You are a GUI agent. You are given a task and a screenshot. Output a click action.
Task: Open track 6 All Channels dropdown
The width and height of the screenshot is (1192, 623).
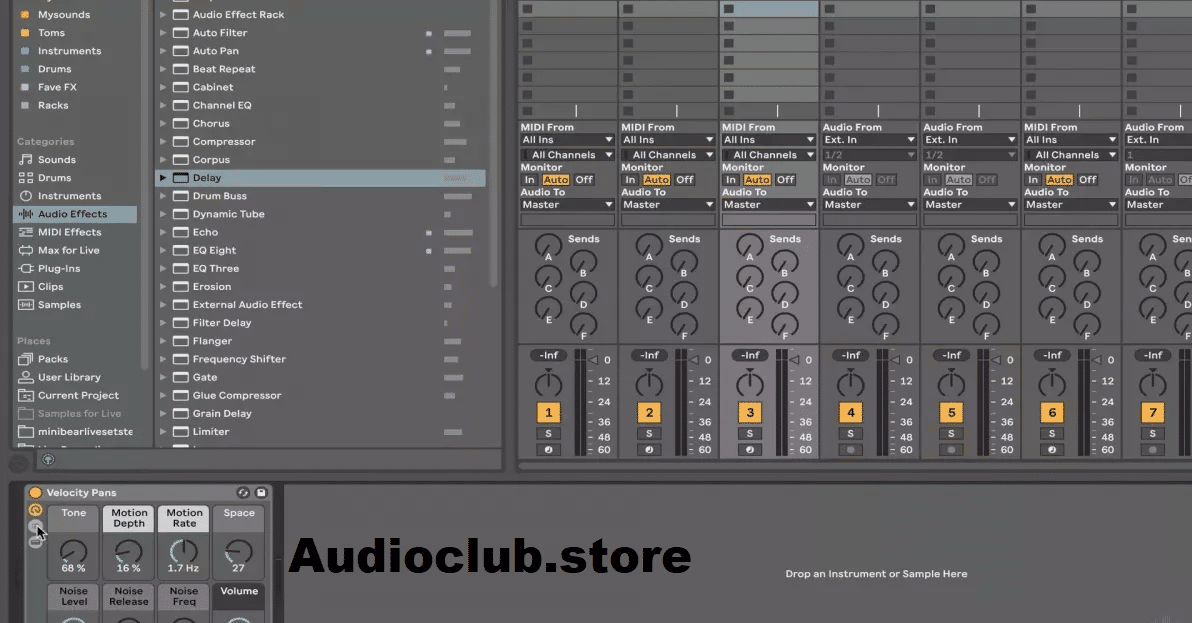[x=1070, y=155]
